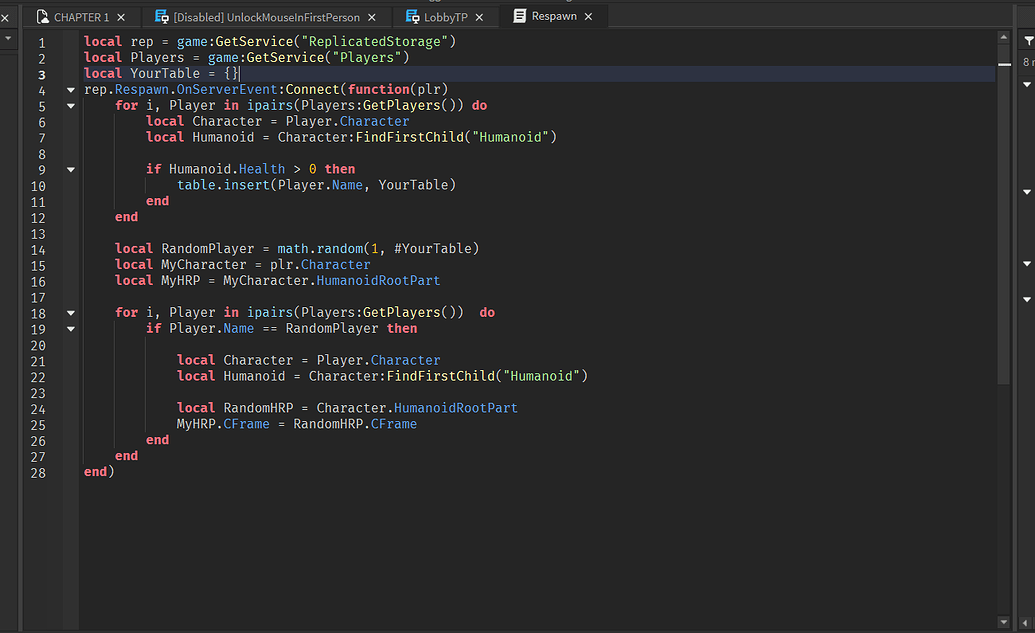Click the editor scrollbar down arrow

click(1004, 622)
